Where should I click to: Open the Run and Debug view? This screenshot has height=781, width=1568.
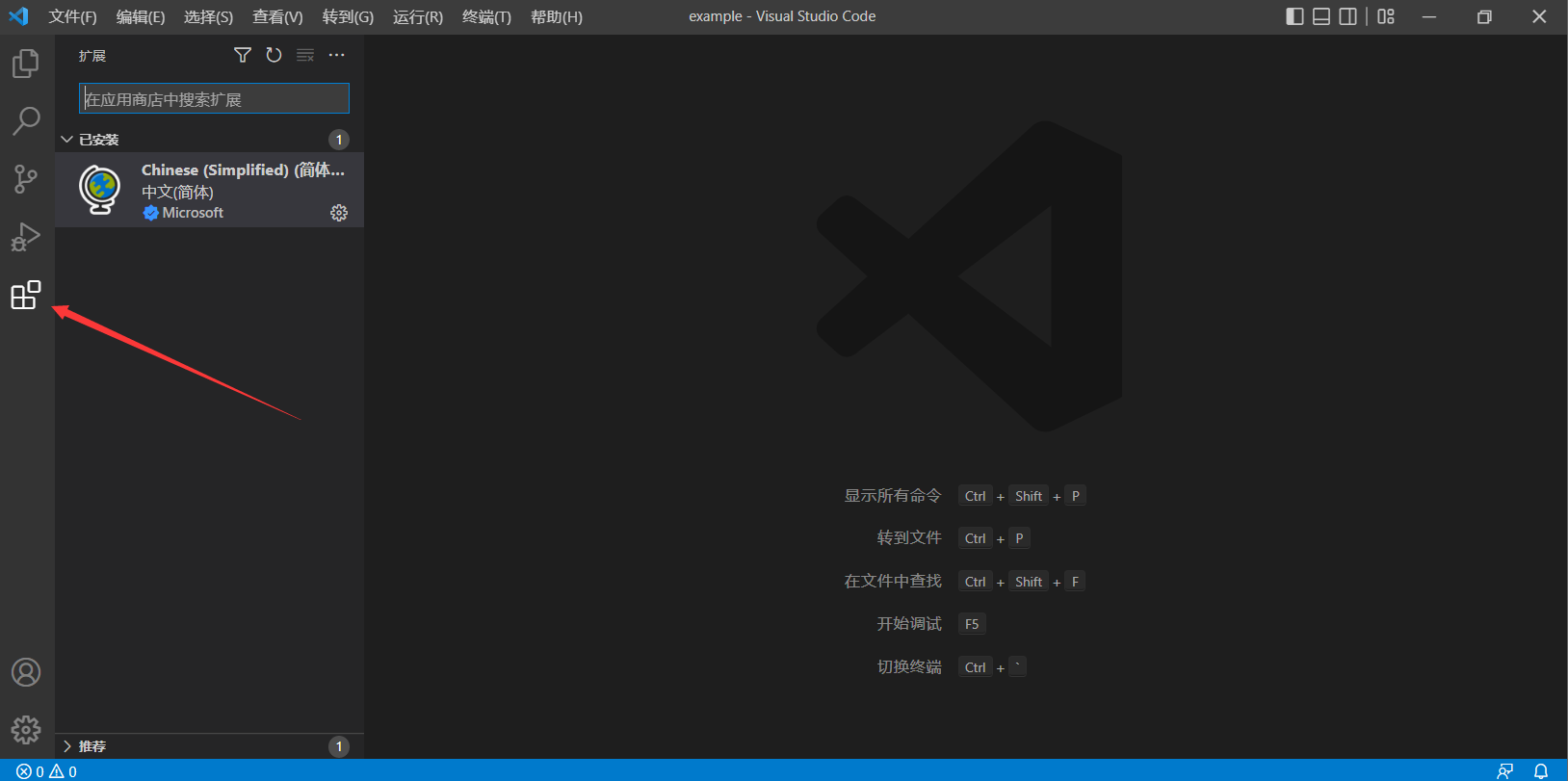(26, 237)
